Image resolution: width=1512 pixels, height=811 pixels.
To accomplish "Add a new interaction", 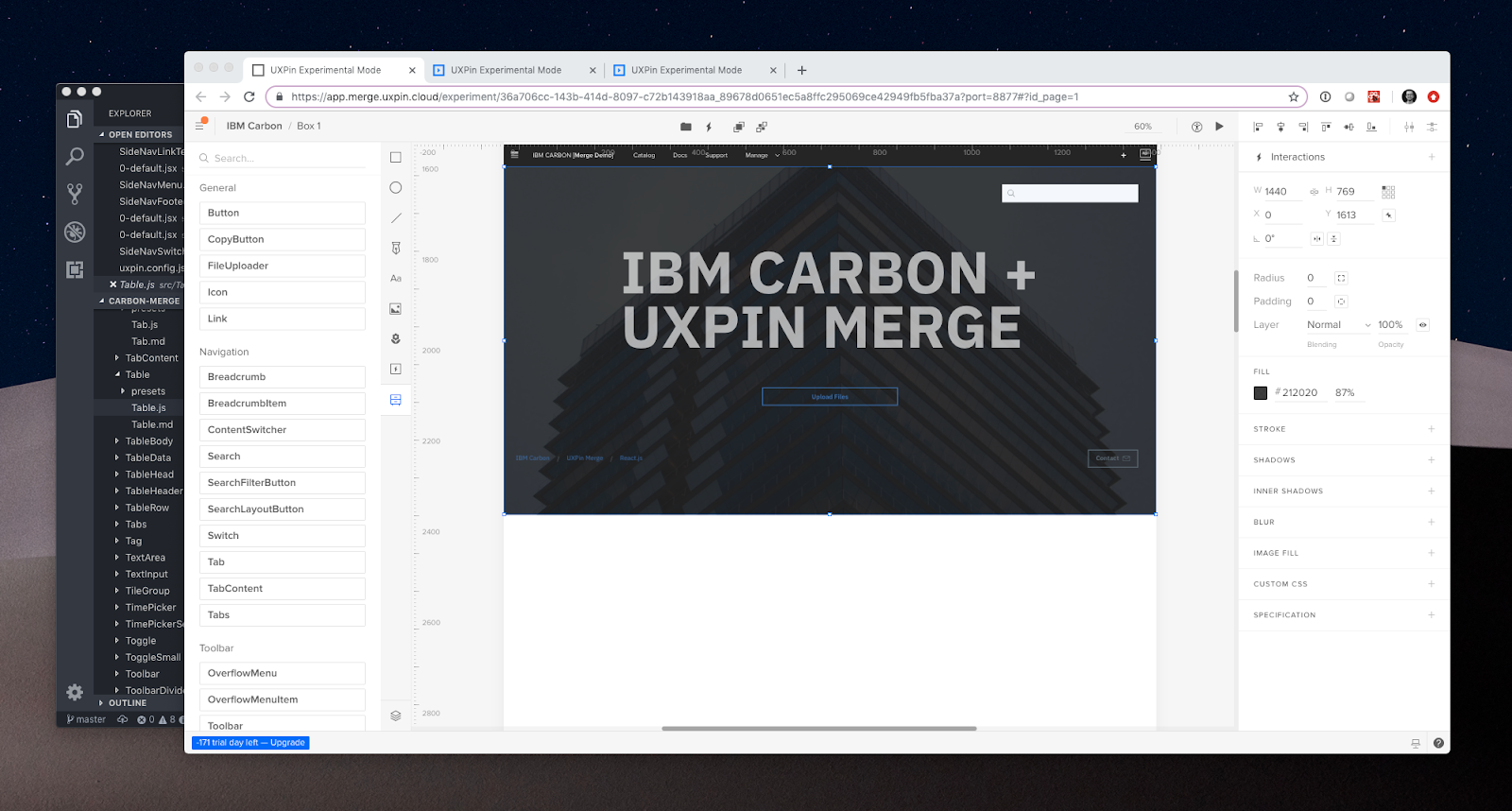I will (x=1432, y=157).
